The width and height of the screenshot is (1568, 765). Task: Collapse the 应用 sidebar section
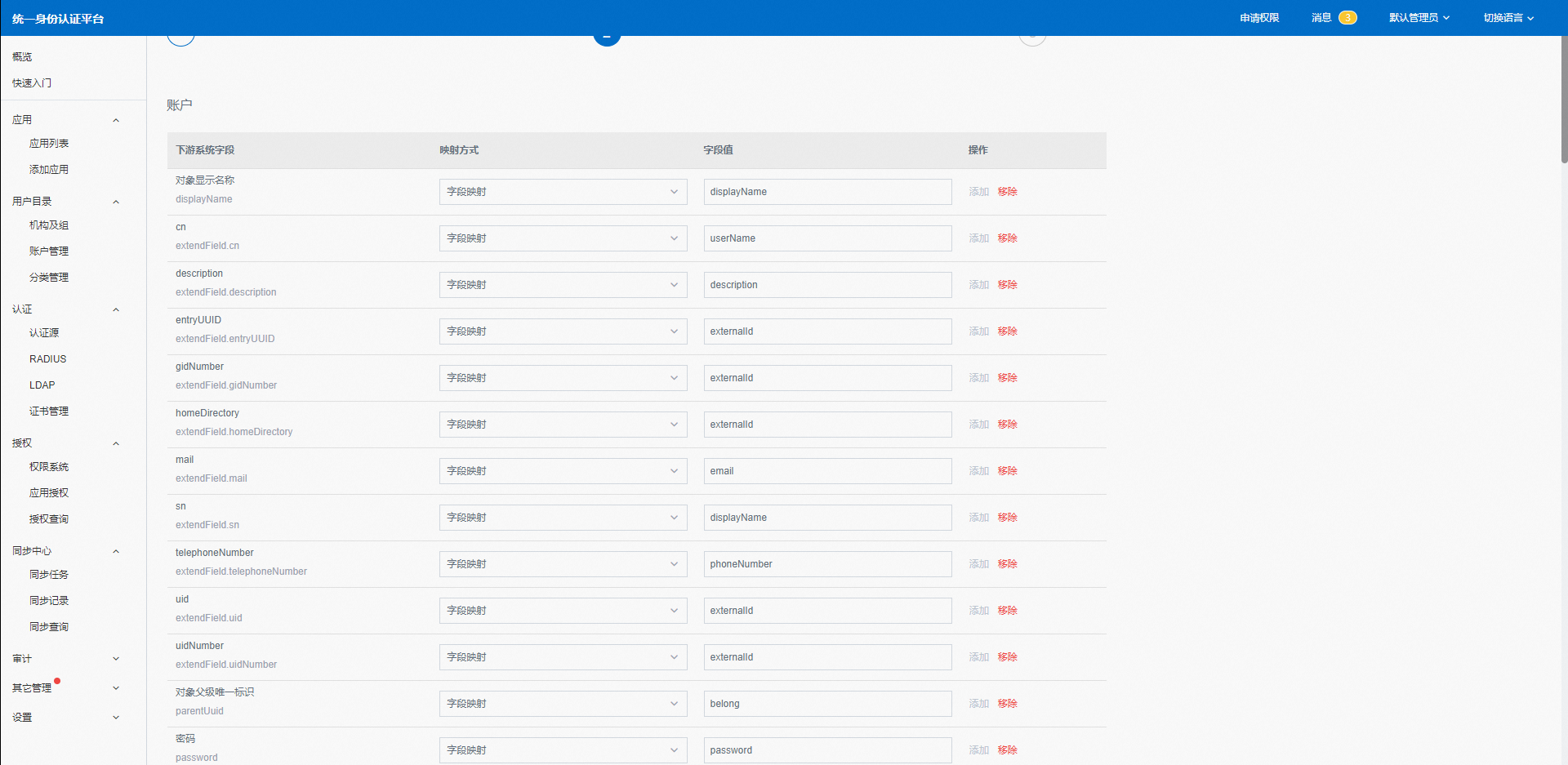tap(115, 120)
